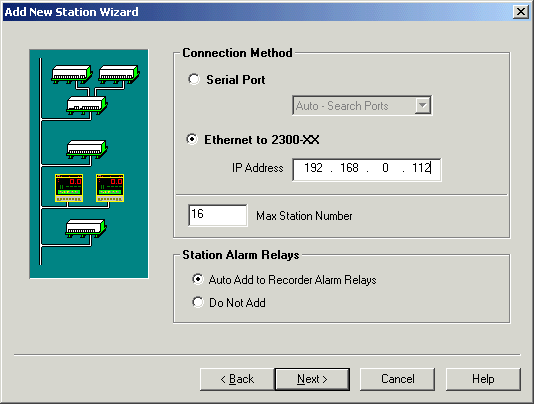Open Help for this wizard
534x404 pixels.
click(x=483, y=379)
